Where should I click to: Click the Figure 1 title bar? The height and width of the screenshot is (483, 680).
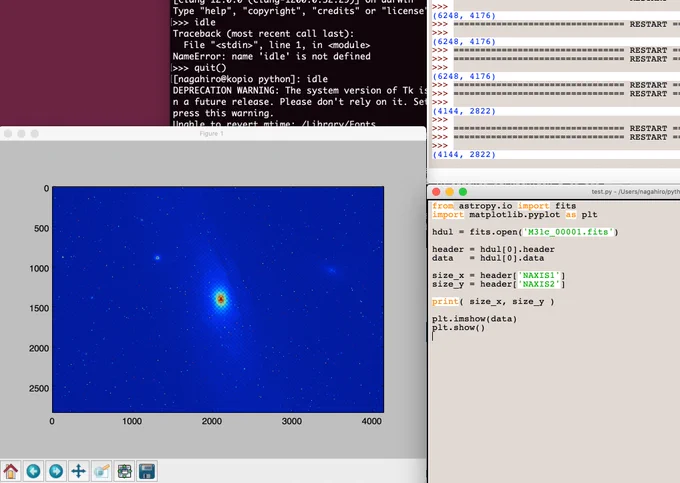212,134
